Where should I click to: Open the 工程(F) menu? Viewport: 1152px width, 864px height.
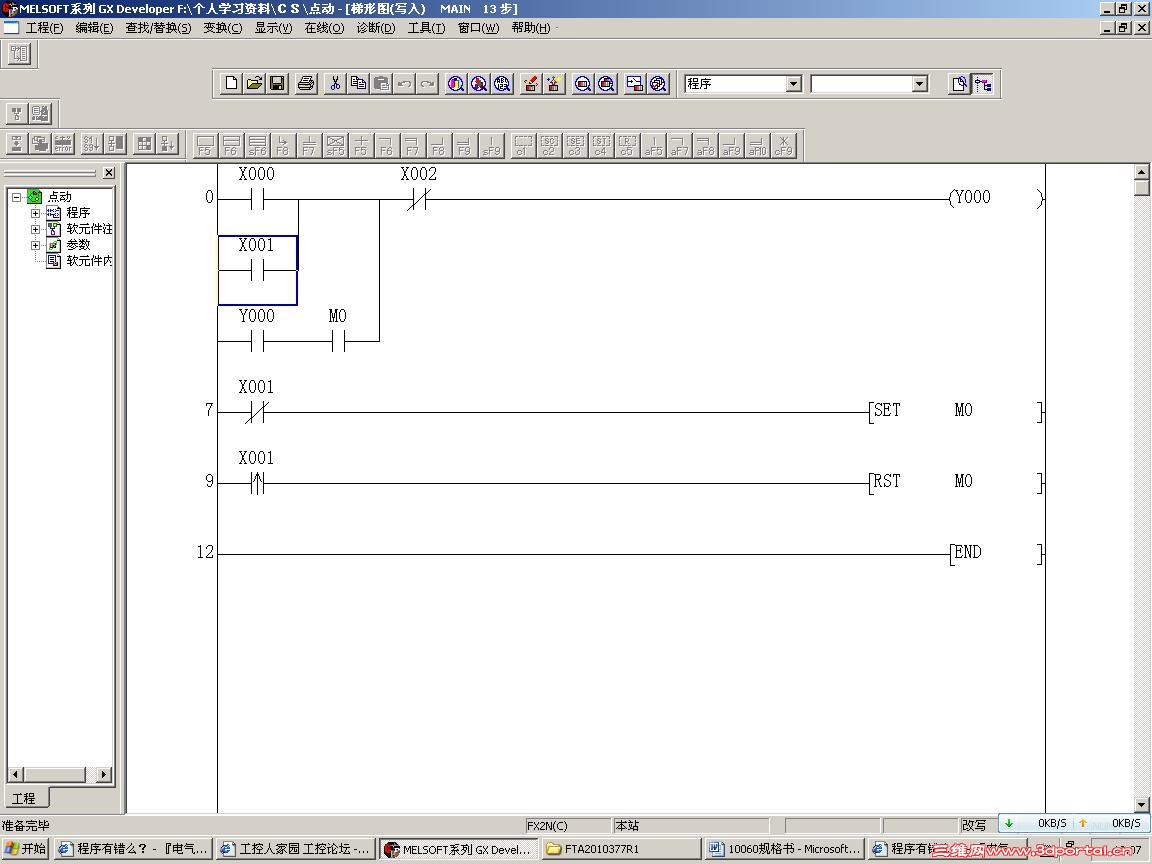44,28
